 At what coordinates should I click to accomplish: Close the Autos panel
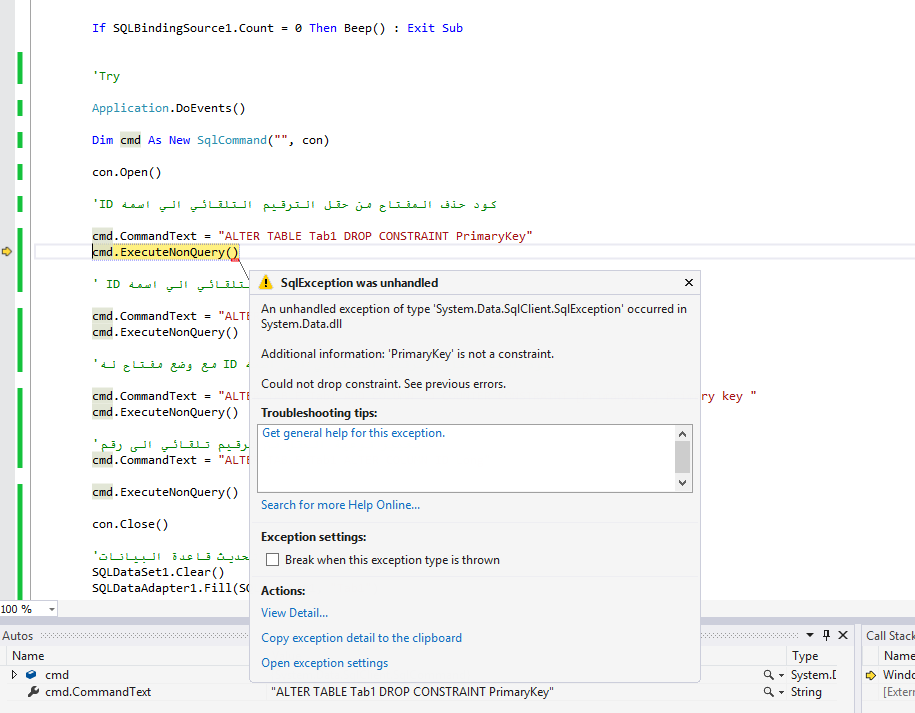(x=843, y=635)
